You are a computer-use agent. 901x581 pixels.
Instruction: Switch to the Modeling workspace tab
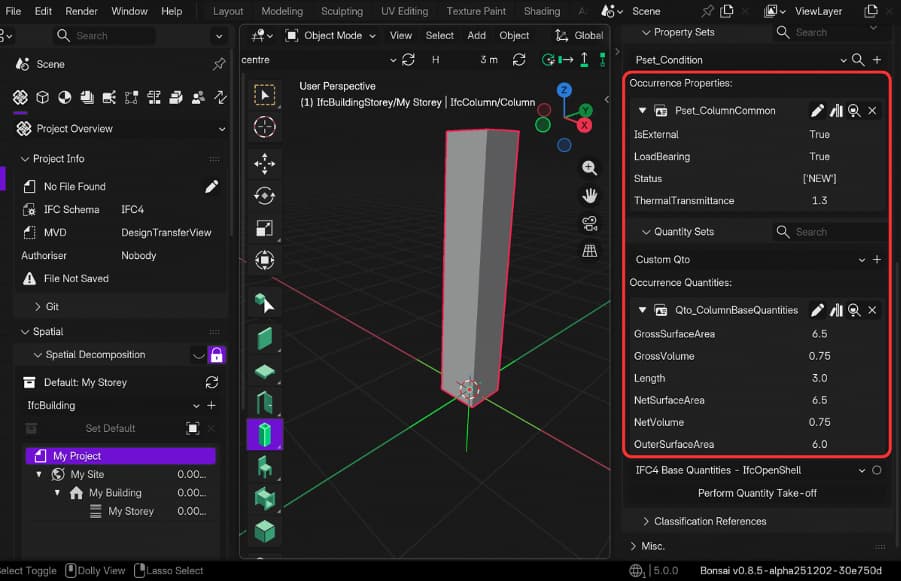(282, 12)
